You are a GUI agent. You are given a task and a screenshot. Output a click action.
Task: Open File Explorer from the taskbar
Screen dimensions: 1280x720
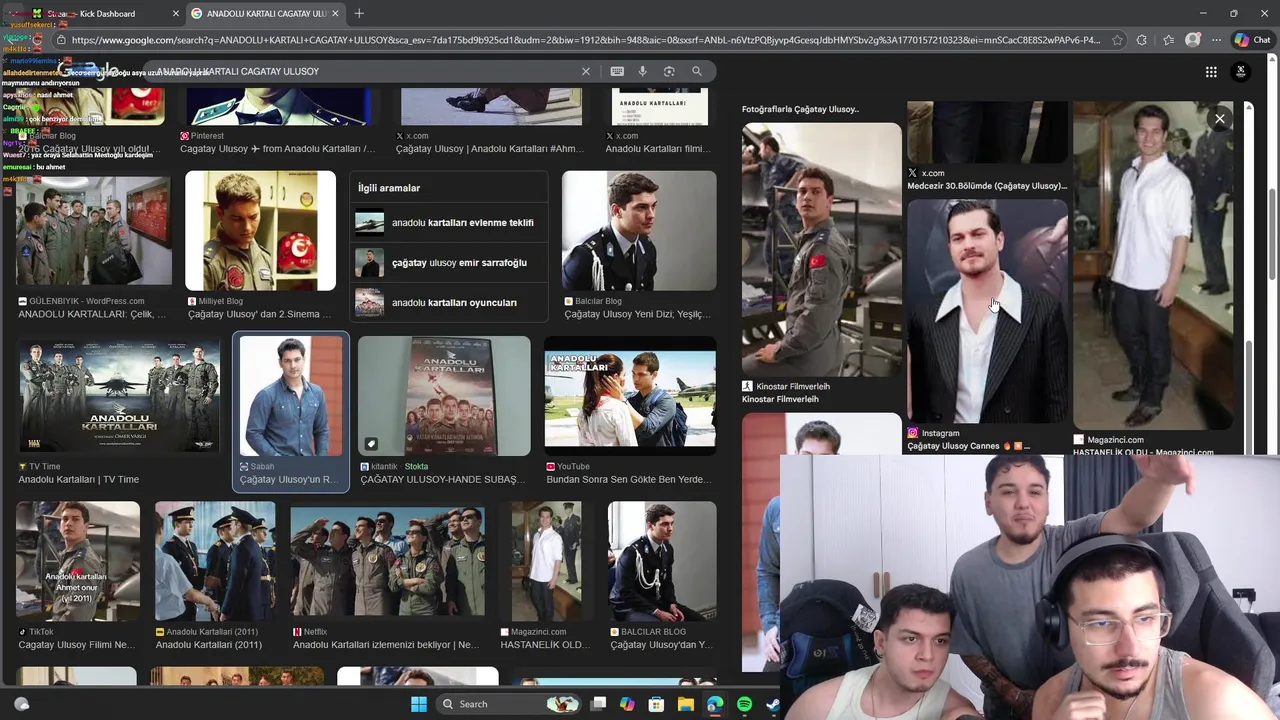click(686, 704)
